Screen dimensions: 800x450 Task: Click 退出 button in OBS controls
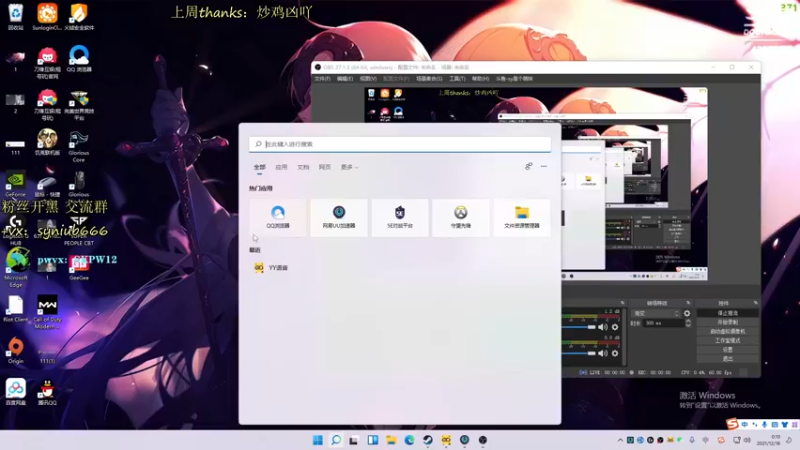(x=728, y=359)
